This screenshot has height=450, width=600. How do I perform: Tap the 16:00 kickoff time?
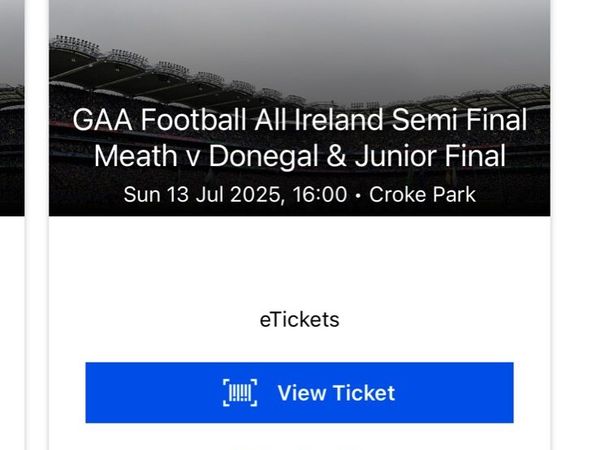point(320,194)
